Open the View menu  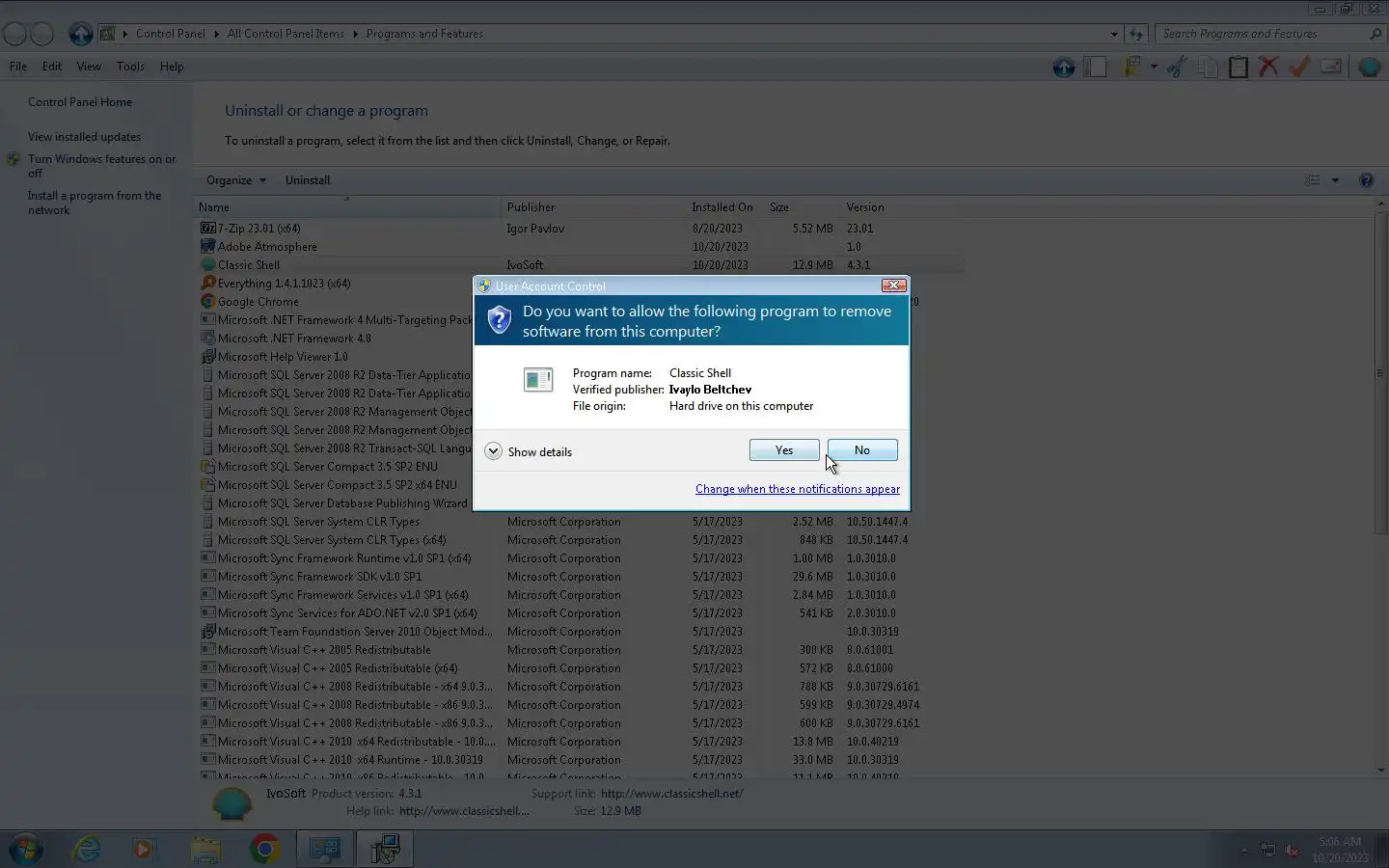click(x=89, y=67)
